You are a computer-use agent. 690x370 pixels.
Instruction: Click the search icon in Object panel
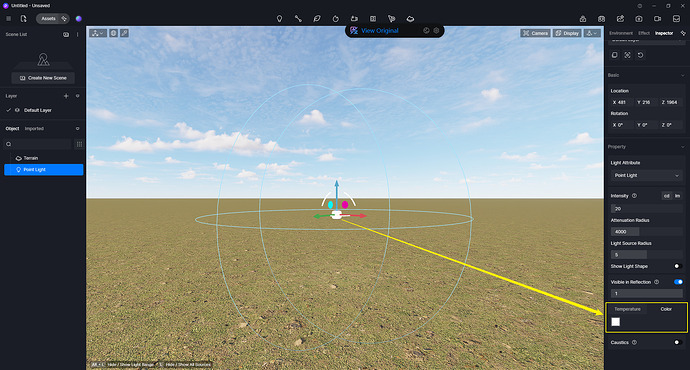9,144
